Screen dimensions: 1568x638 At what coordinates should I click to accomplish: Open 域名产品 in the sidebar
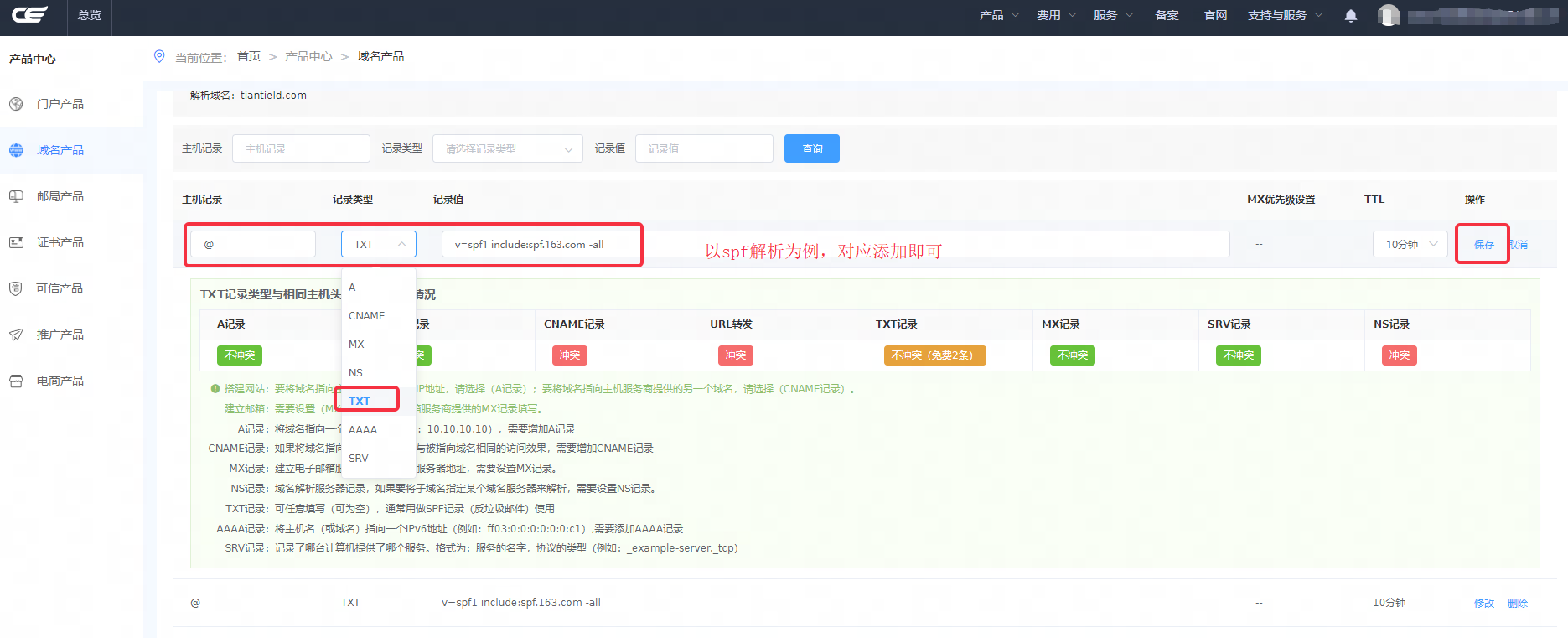60,150
